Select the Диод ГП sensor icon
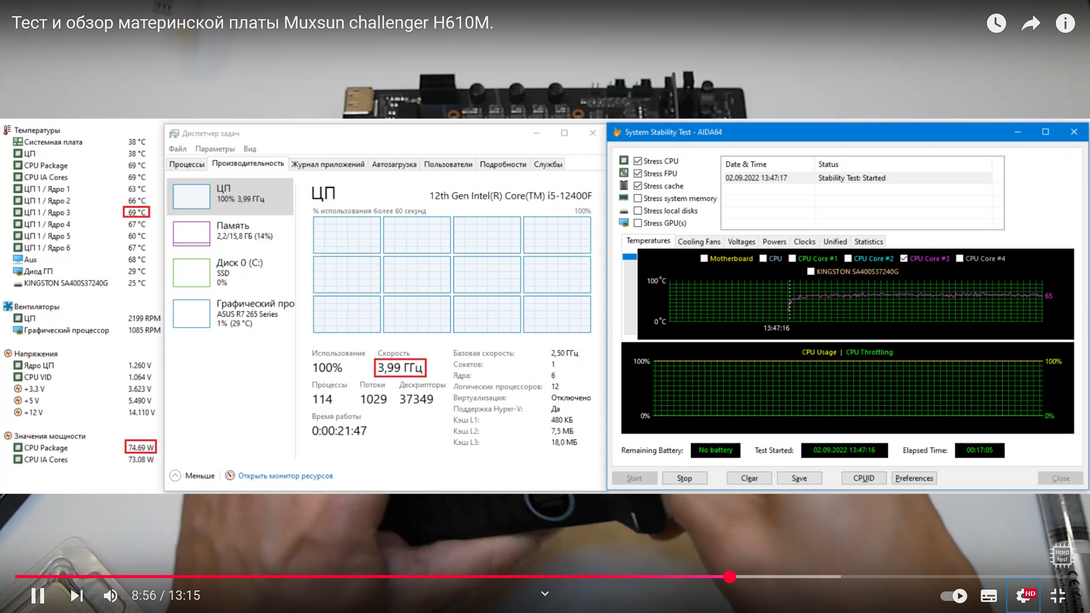Image resolution: width=1090 pixels, height=613 pixels. (18, 271)
